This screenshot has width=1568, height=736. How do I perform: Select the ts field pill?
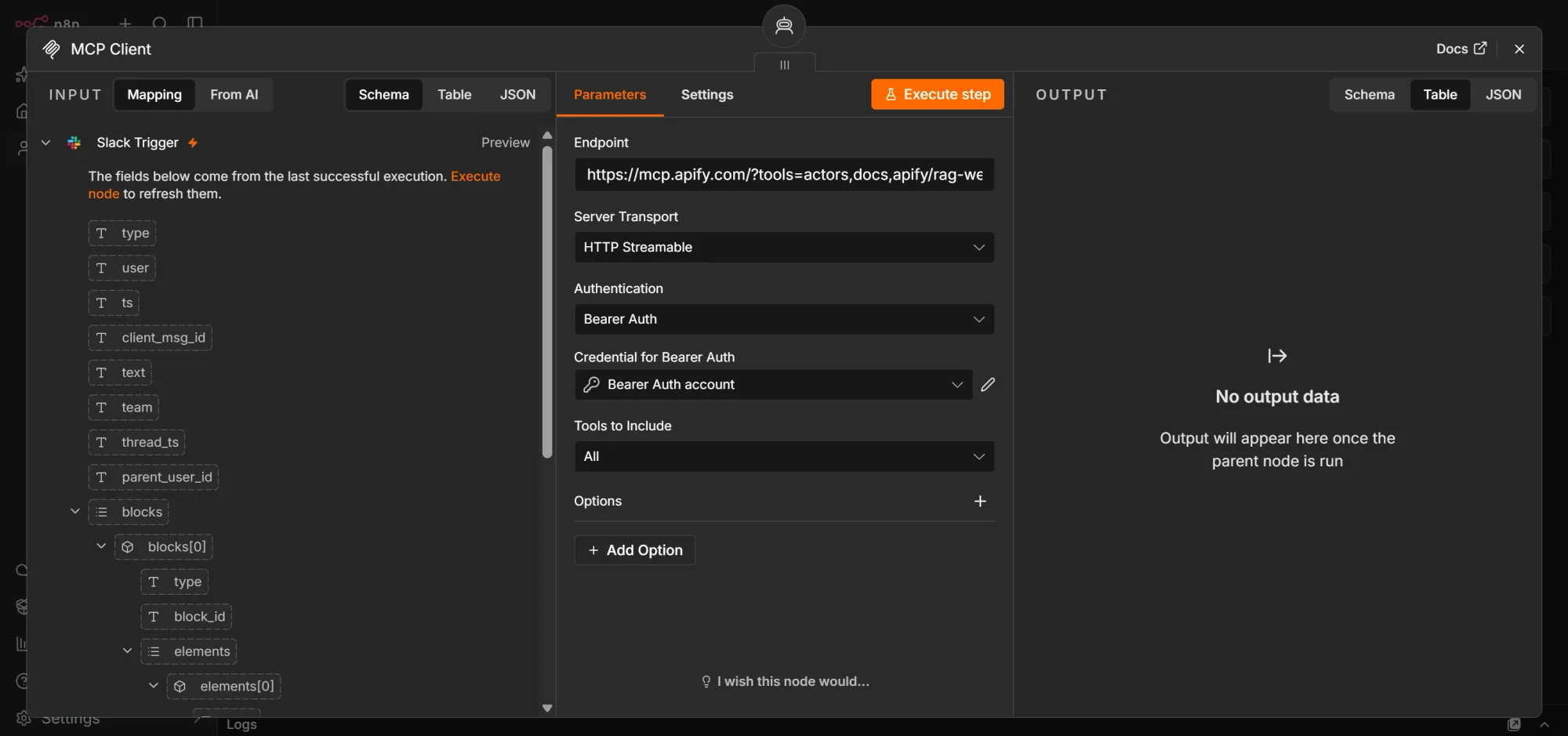(x=114, y=303)
